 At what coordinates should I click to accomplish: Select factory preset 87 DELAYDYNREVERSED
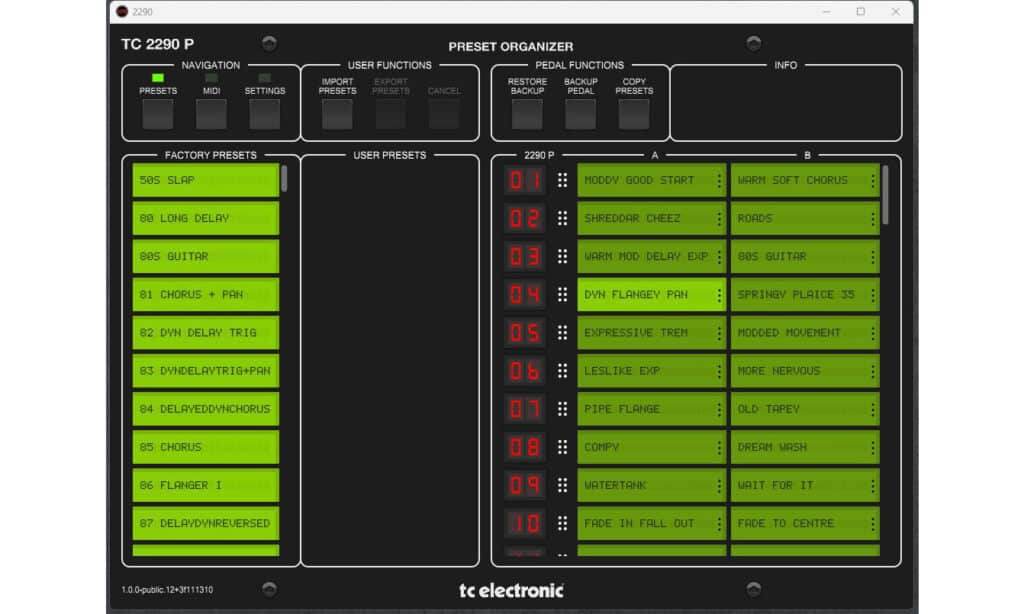click(x=206, y=524)
